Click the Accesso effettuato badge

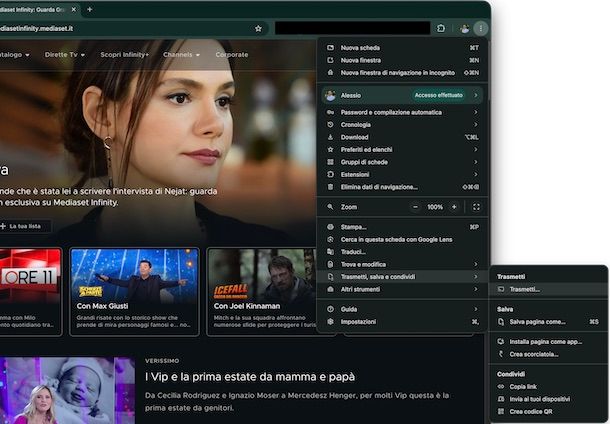click(438, 95)
